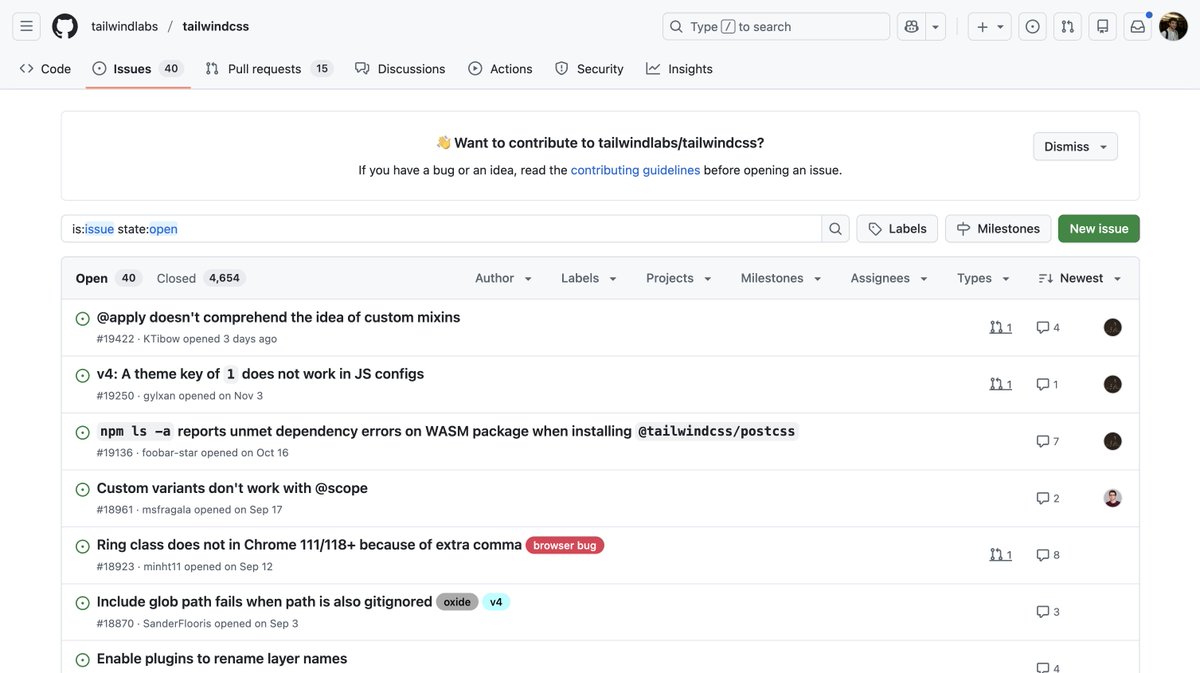Switch to the Issues tab
The image size is (1200, 673).
[137, 69]
